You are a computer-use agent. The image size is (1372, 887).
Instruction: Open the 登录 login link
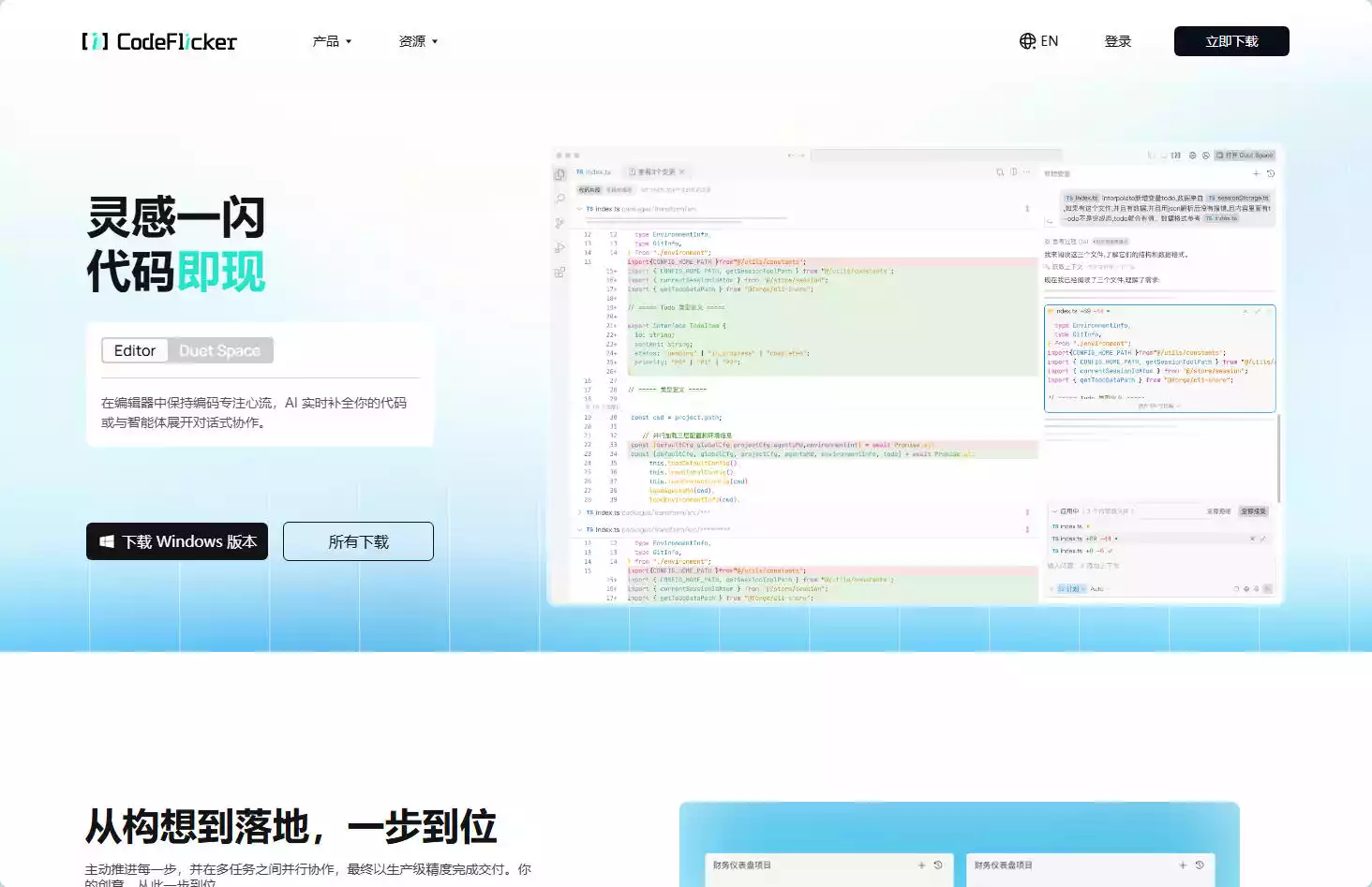click(x=1117, y=41)
